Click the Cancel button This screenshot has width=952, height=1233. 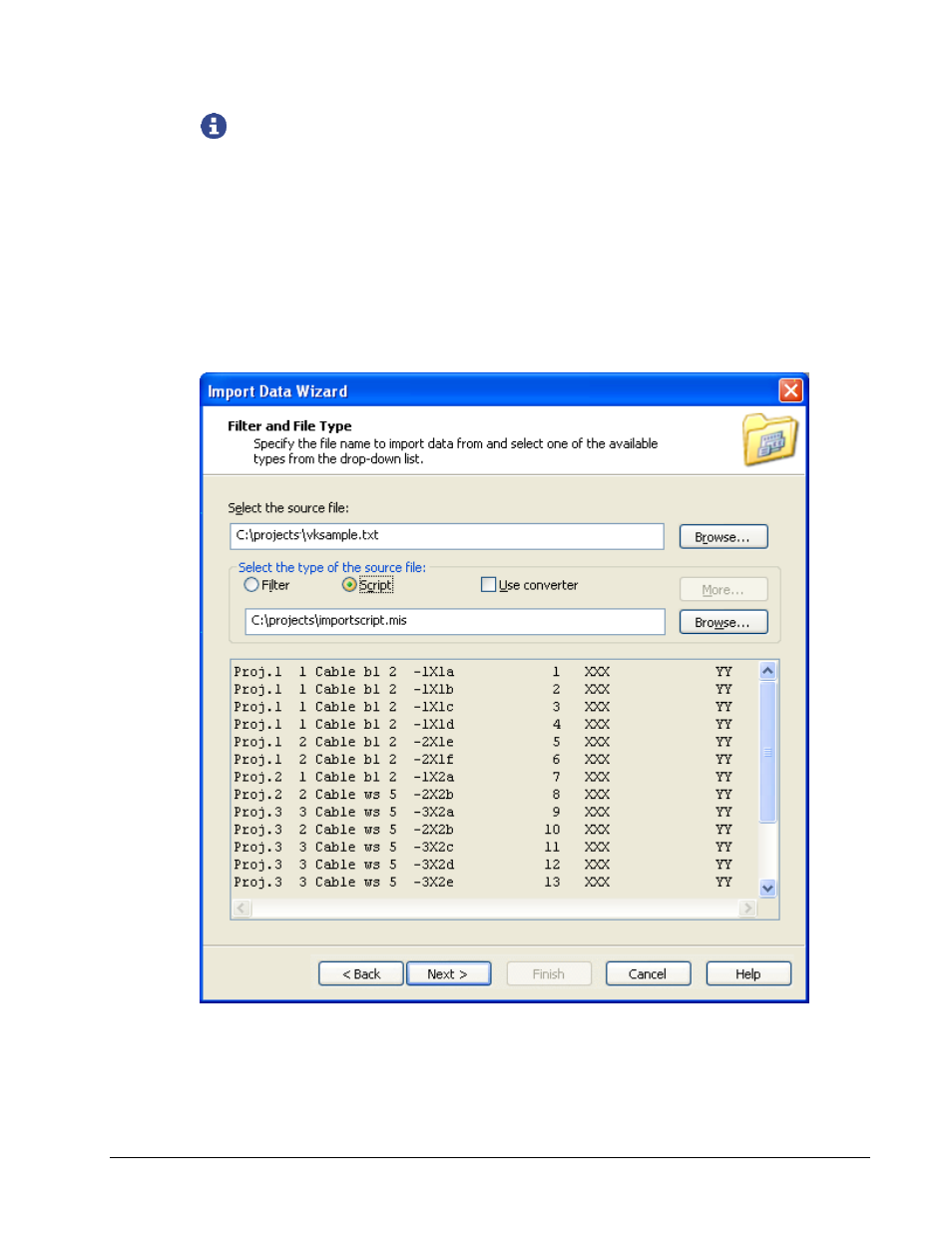coord(648,974)
